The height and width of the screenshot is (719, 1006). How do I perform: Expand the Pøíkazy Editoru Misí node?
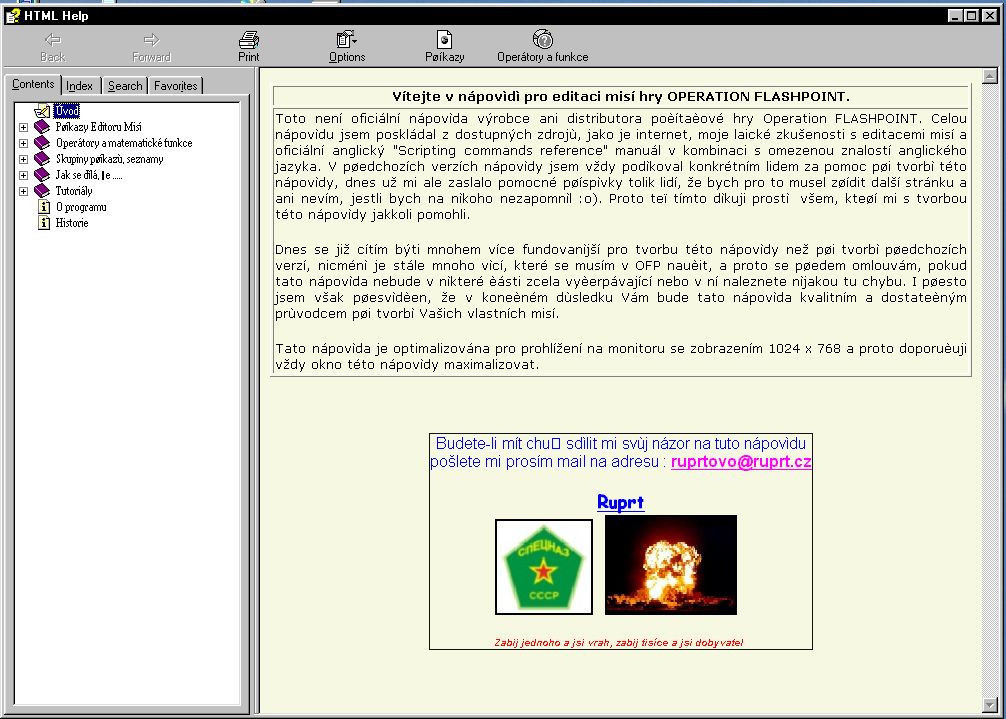[x=24, y=127]
